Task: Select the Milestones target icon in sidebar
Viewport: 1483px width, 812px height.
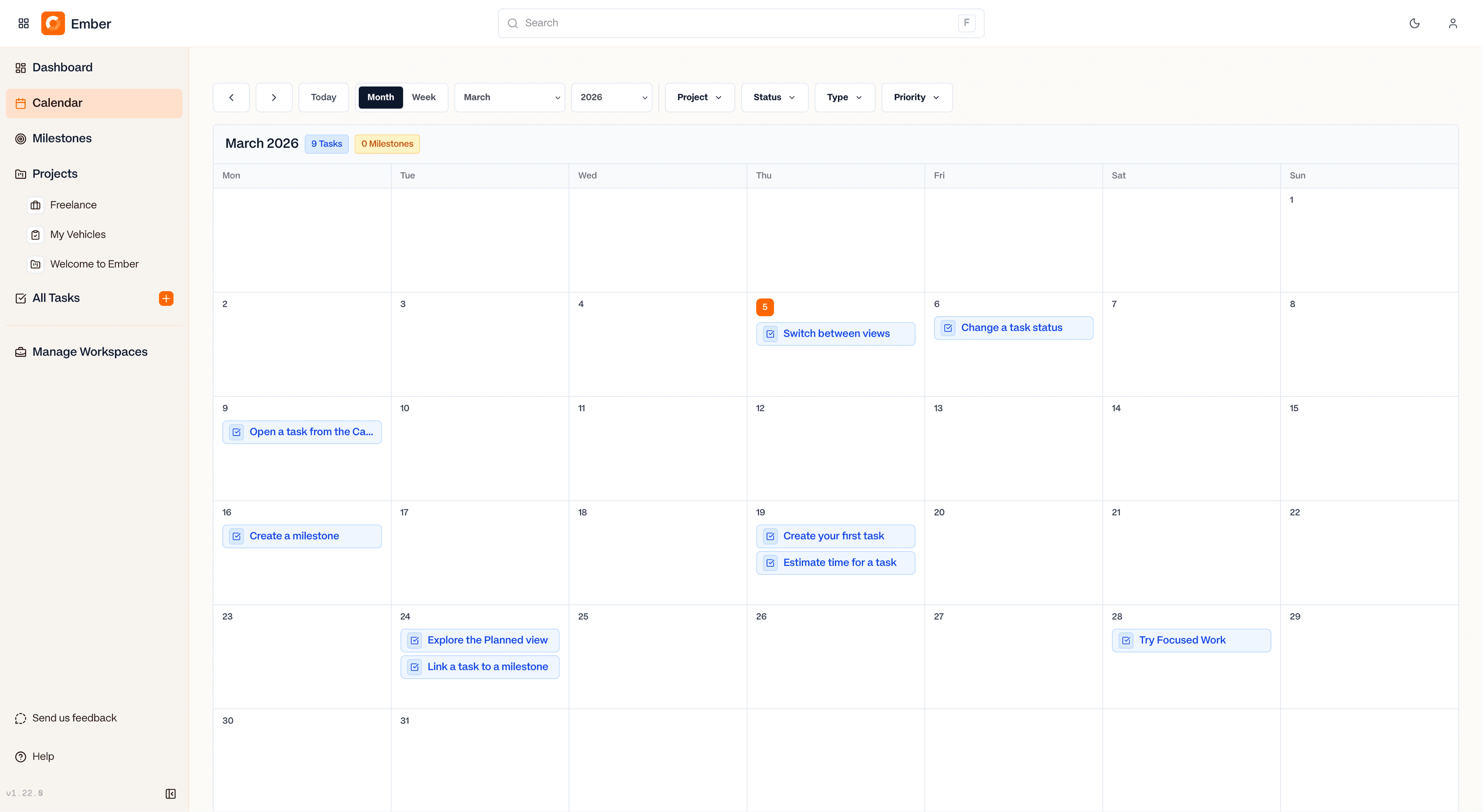Action: tap(21, 138)
